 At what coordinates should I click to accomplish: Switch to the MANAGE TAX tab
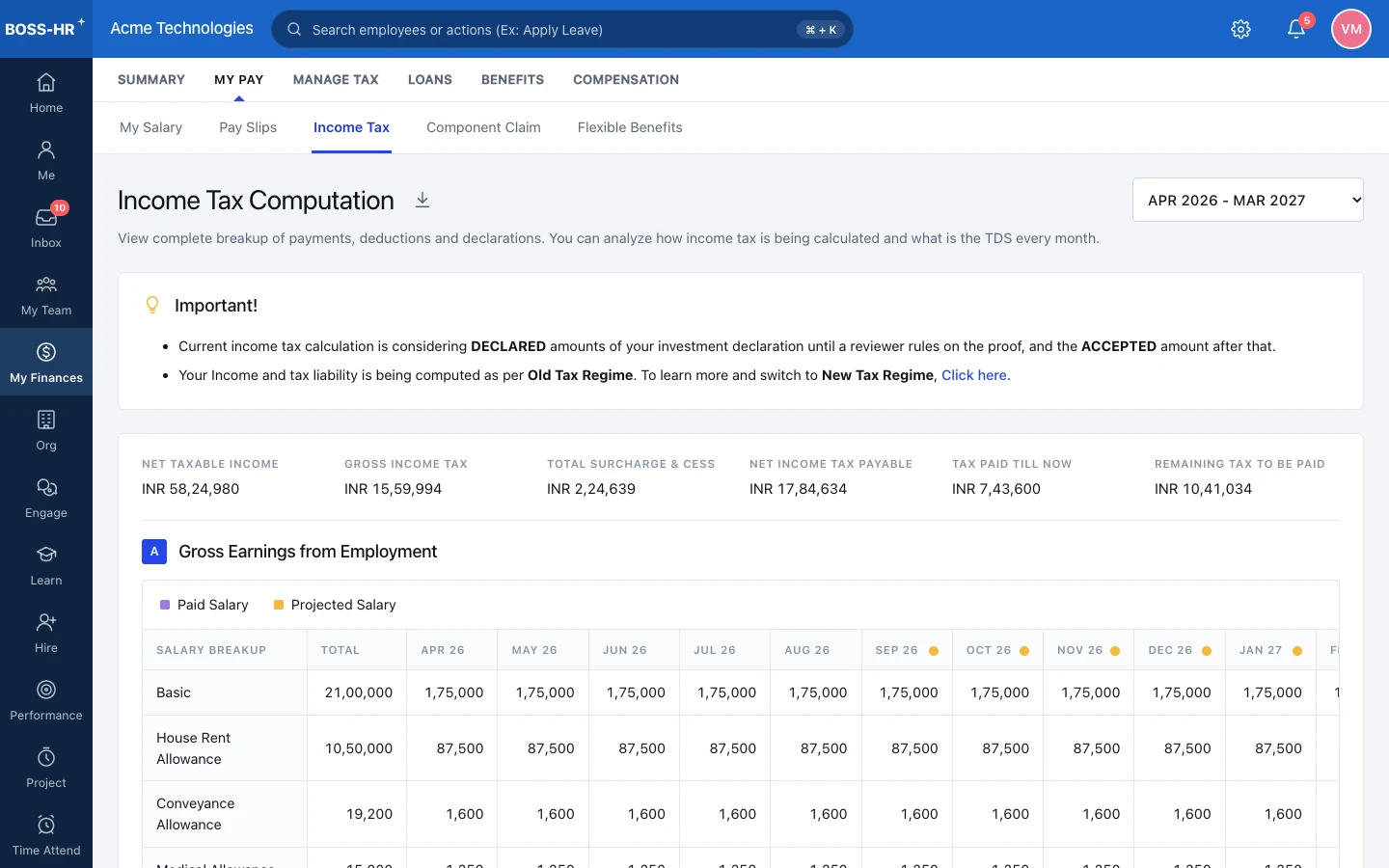336,79
